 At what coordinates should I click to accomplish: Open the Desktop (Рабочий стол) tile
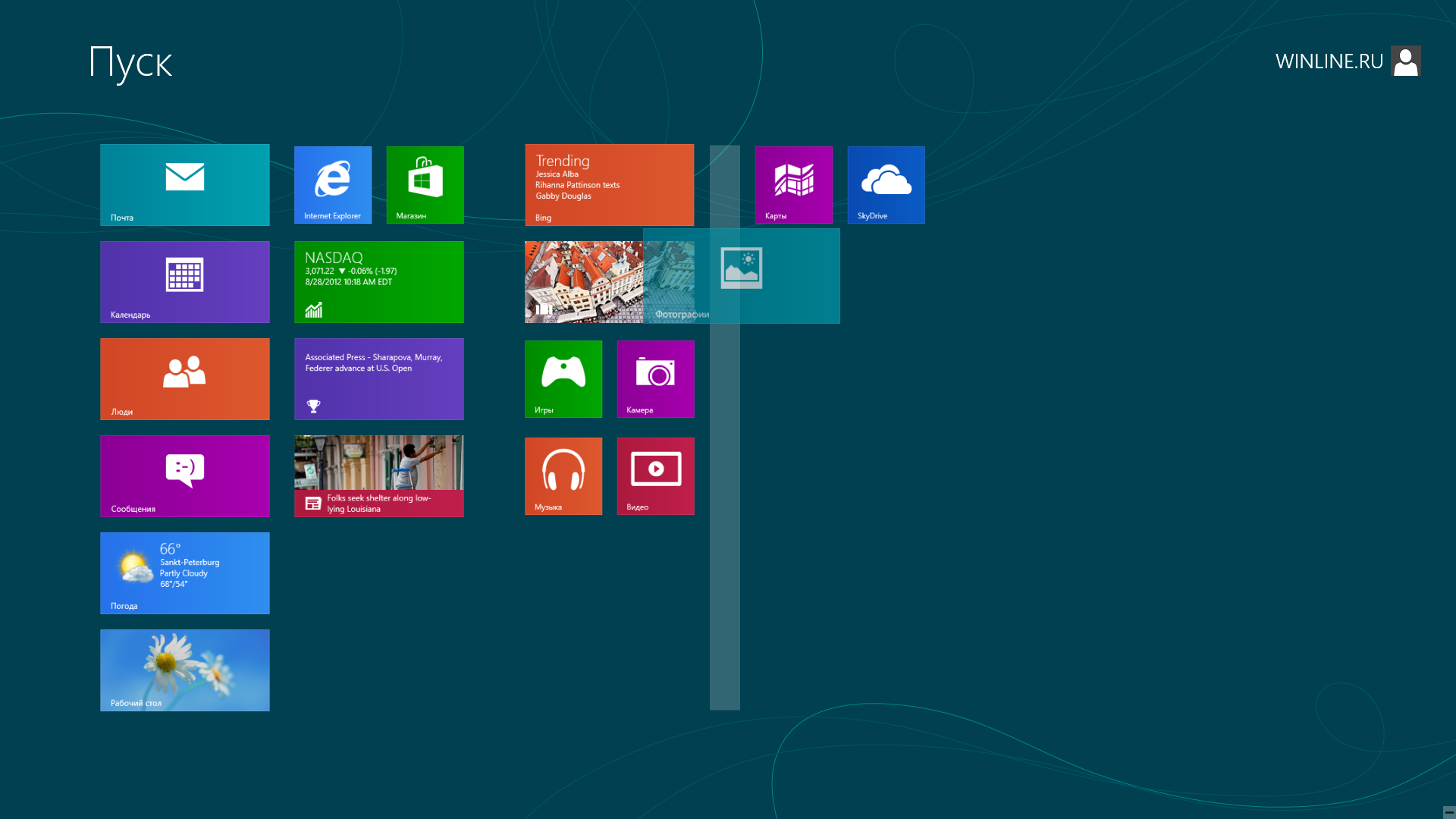(x=184, y=670)
